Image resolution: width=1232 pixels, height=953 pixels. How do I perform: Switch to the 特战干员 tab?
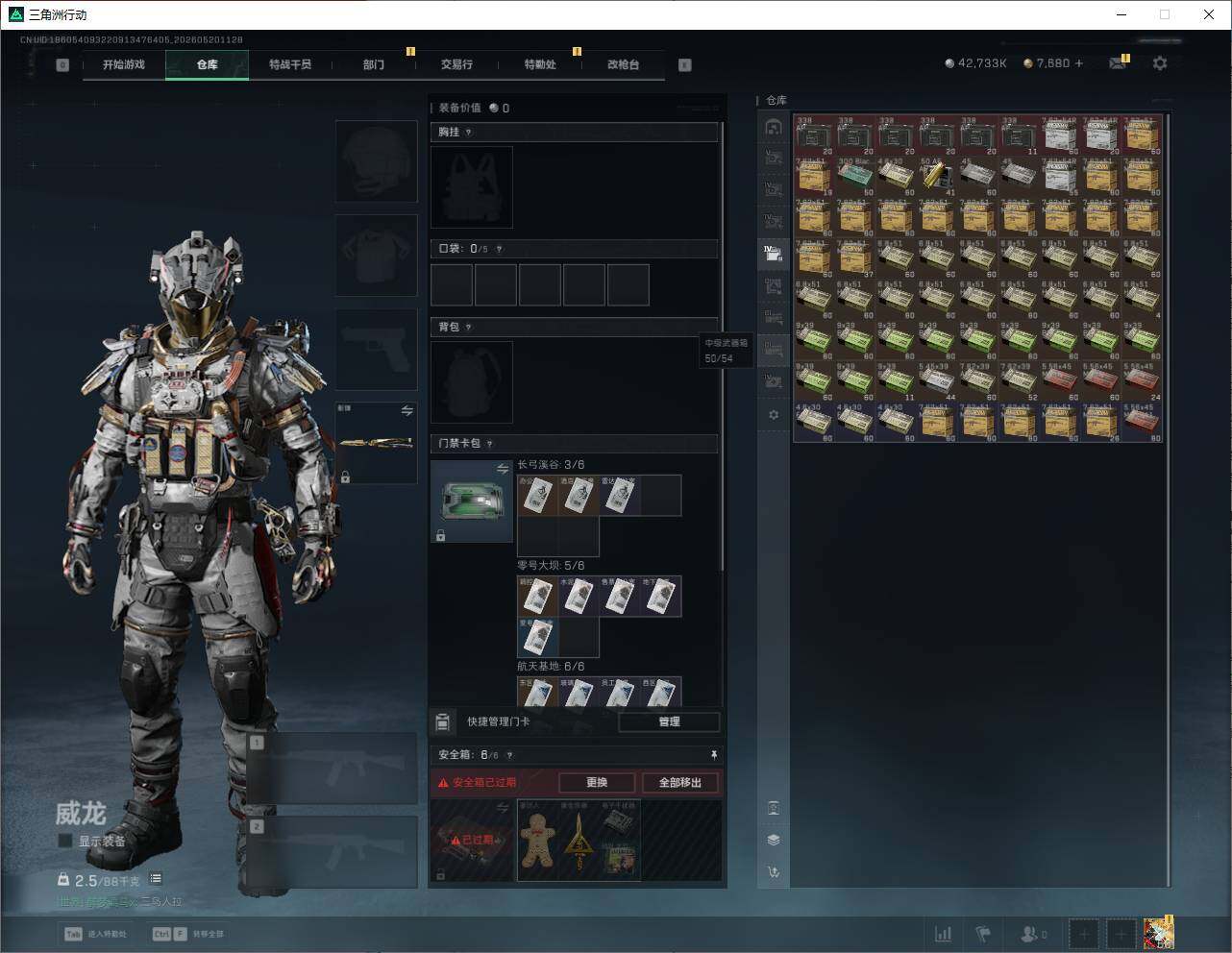click(x=289, y=64)
